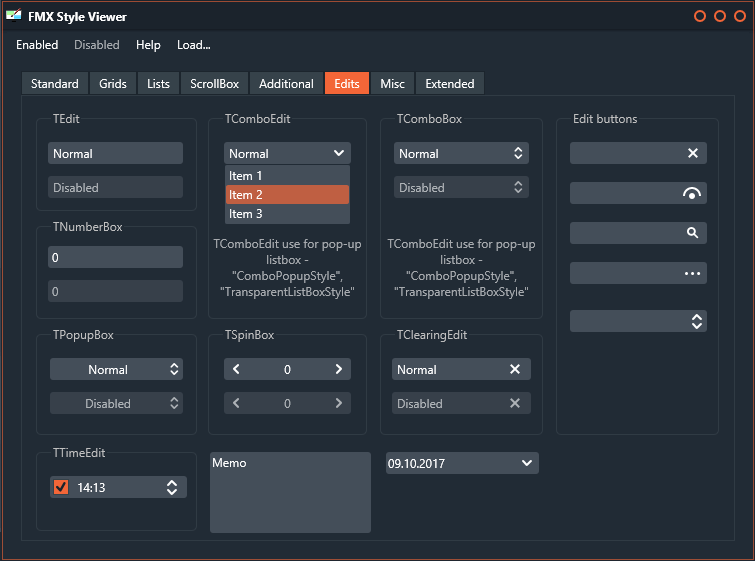Switch to the Standard tab
The height and width of the screenshot is (561, 755).
(55, 83)
